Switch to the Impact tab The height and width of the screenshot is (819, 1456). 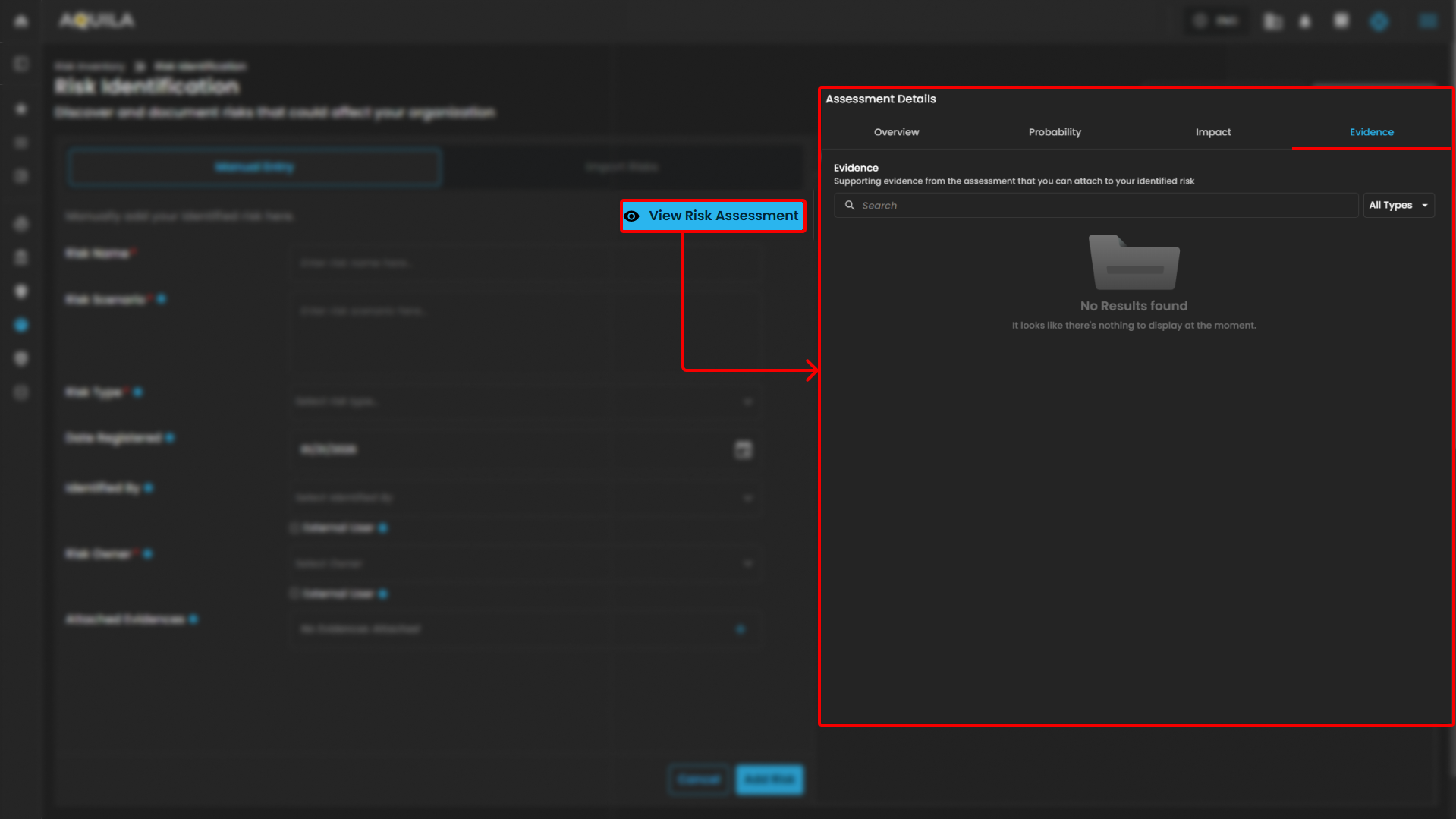[1213, 132]
